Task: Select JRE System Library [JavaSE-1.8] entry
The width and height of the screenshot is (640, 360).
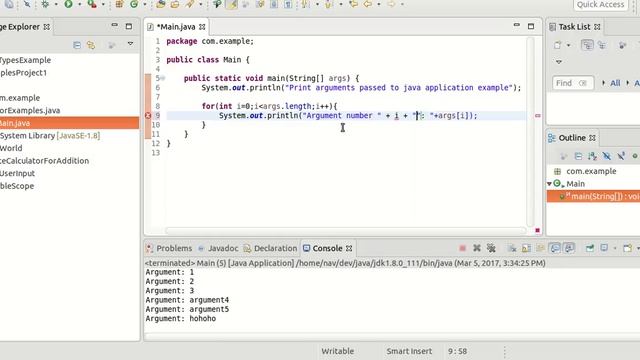Action: pos(50,136)
